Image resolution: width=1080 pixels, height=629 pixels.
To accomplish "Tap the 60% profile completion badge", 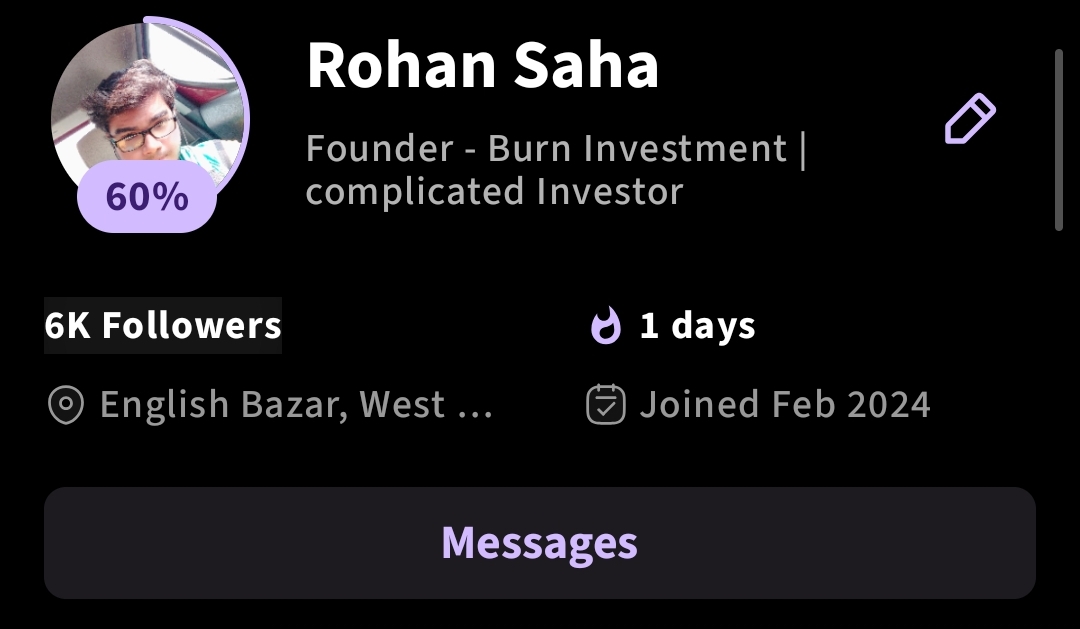I will (147, 197).
